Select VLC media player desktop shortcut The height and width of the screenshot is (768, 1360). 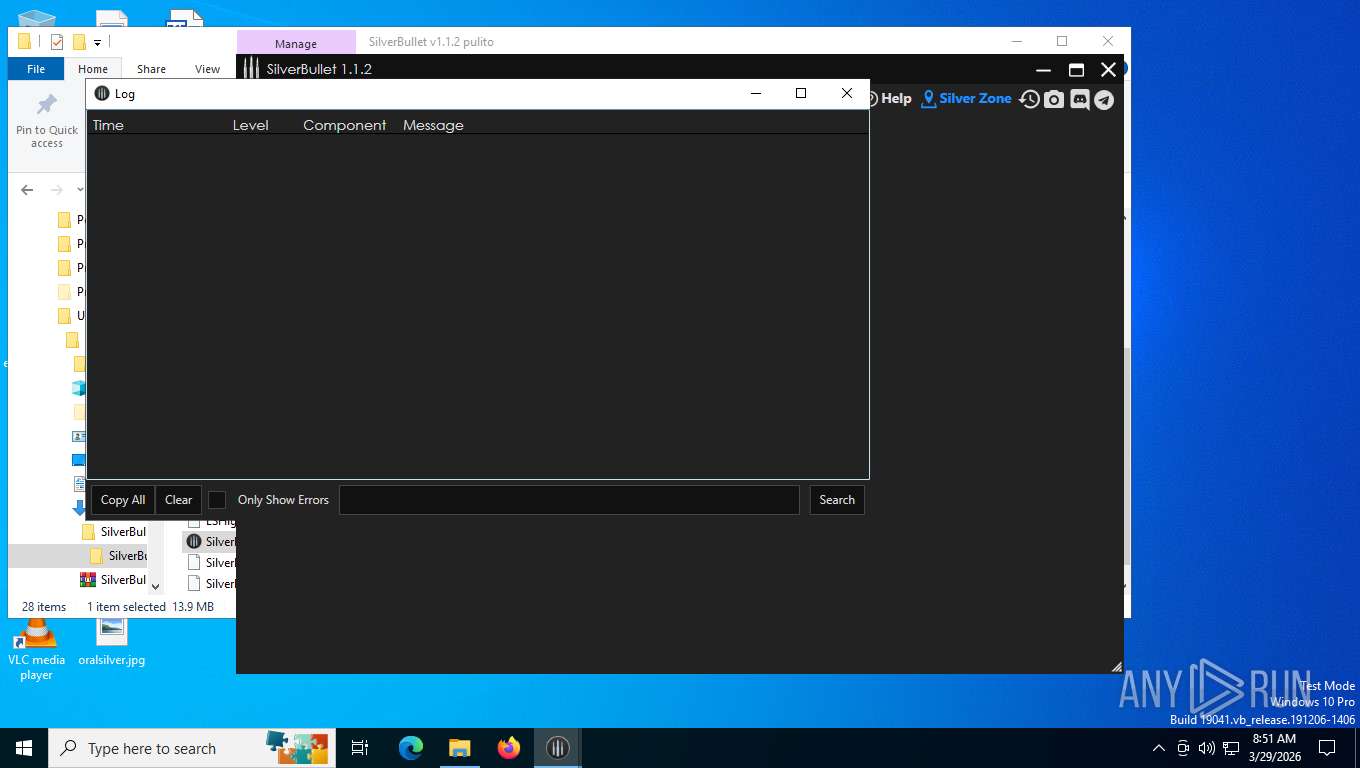tap(37, 650)
